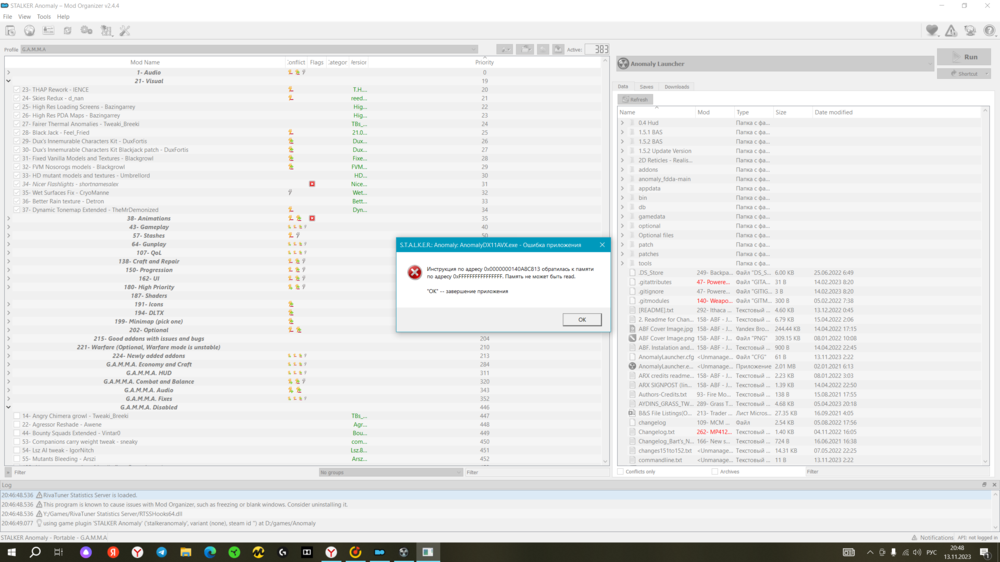Click the Run button
The image size is (1000, 562).
(x=964, y=57)
